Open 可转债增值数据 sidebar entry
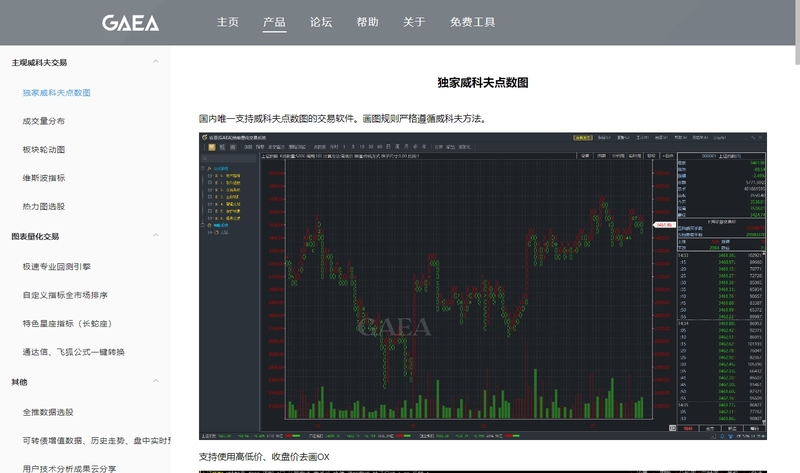This screenshot has height=473, width=800. click(96, 440)
